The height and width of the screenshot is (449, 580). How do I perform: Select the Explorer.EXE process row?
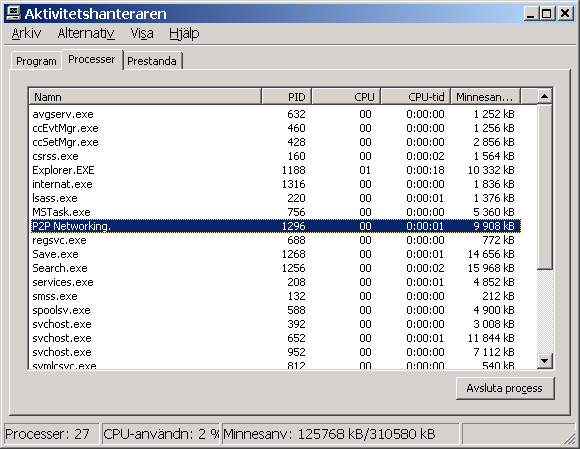coord(276,170)
